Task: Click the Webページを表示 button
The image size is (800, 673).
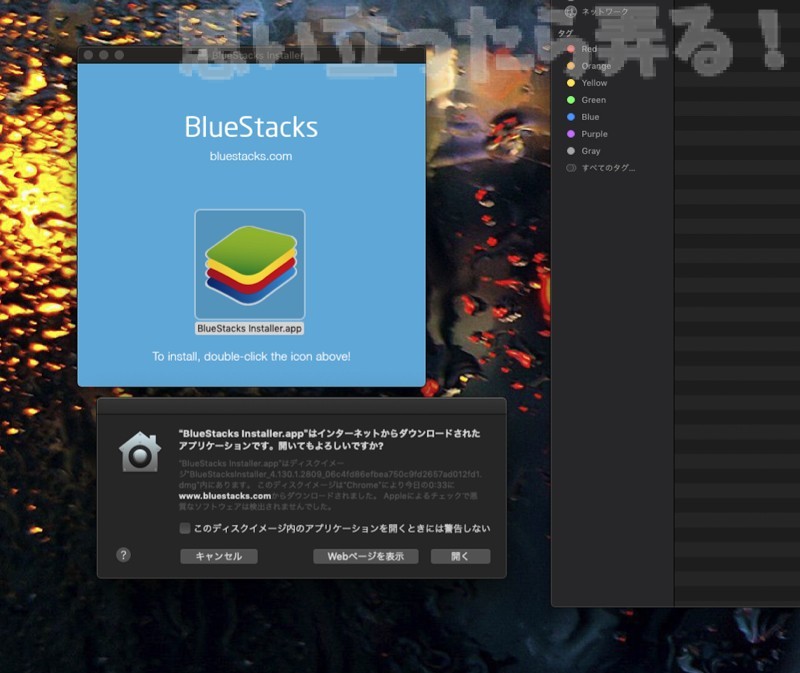Action: tap(366, 556)
